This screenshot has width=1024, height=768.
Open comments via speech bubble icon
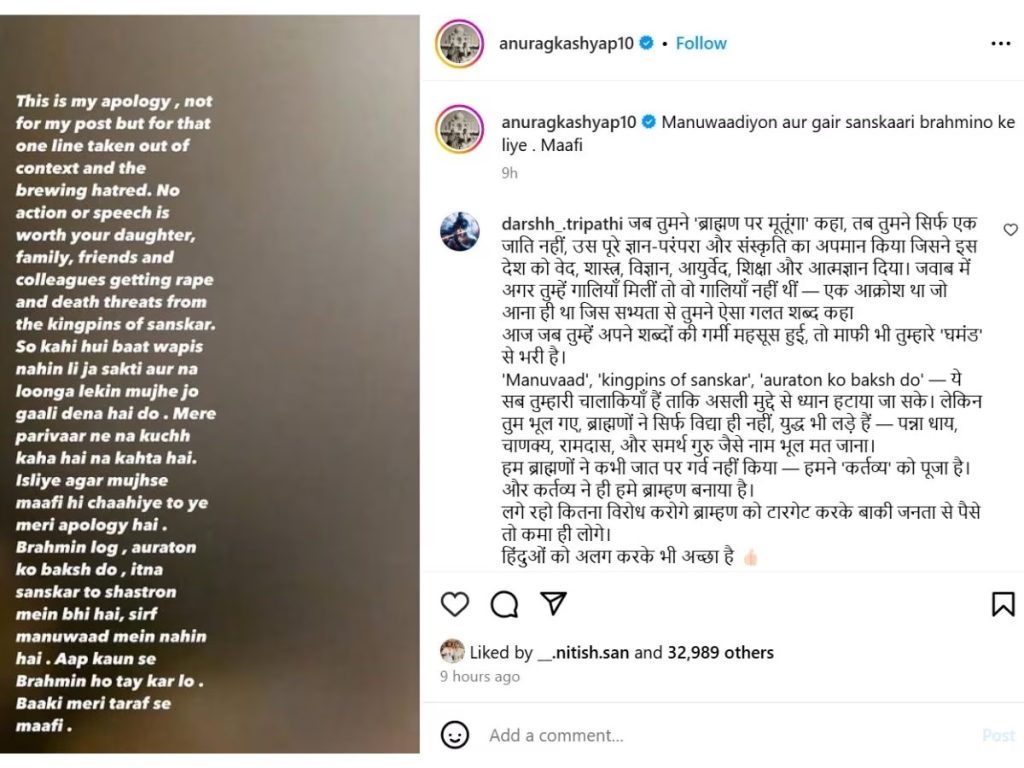pyautogui.click(x=504, y=604)
